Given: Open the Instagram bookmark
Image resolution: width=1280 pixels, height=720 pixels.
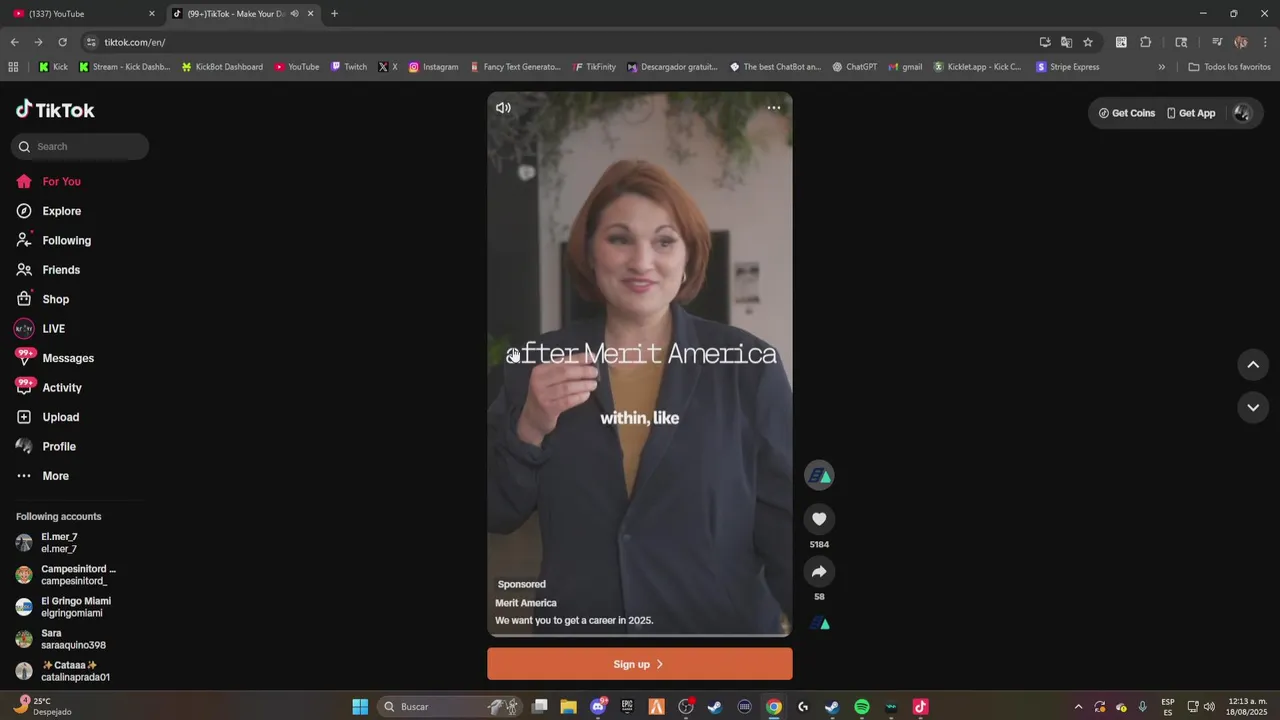Looking at the screenshot, I should [x=433, y=67].
